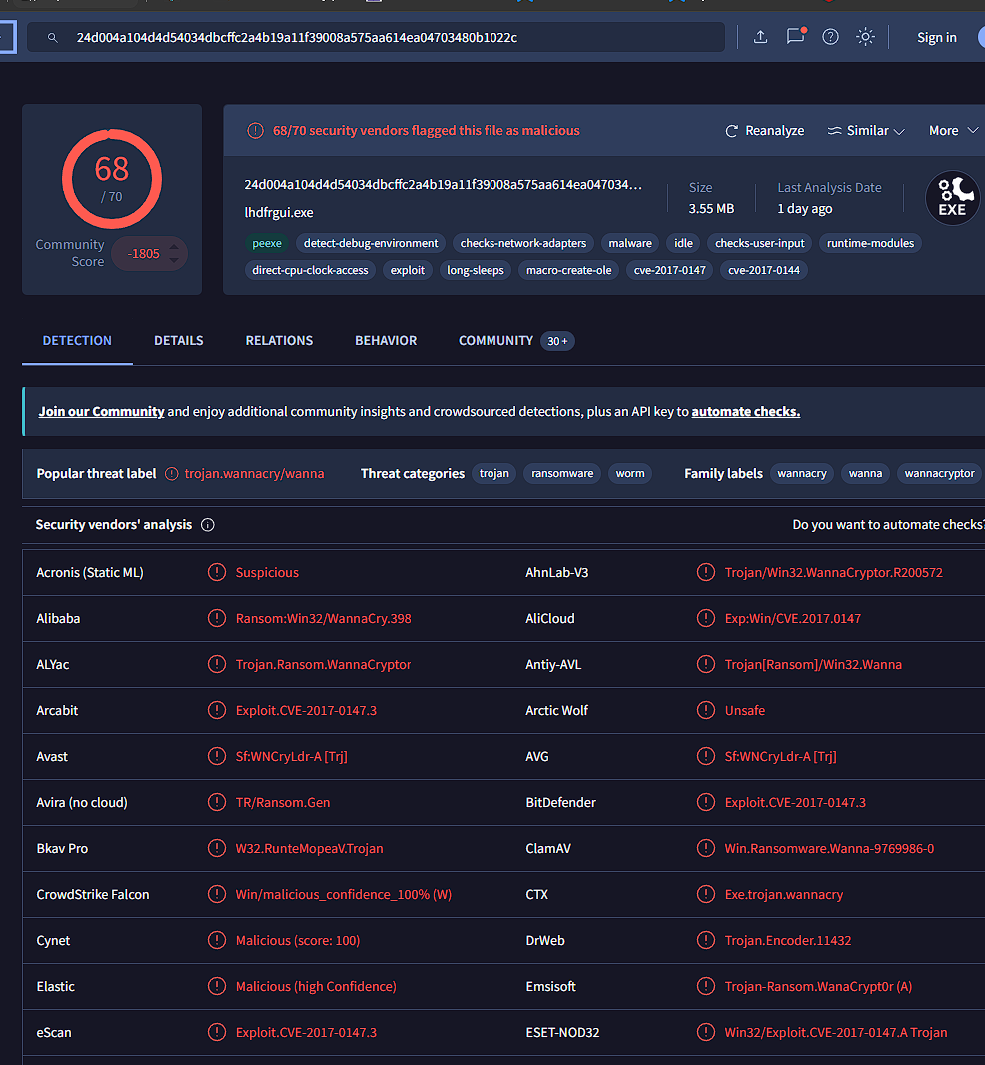985x1065 pixels.
Task: Click the macro-create-ole tag
Action: 569,270
